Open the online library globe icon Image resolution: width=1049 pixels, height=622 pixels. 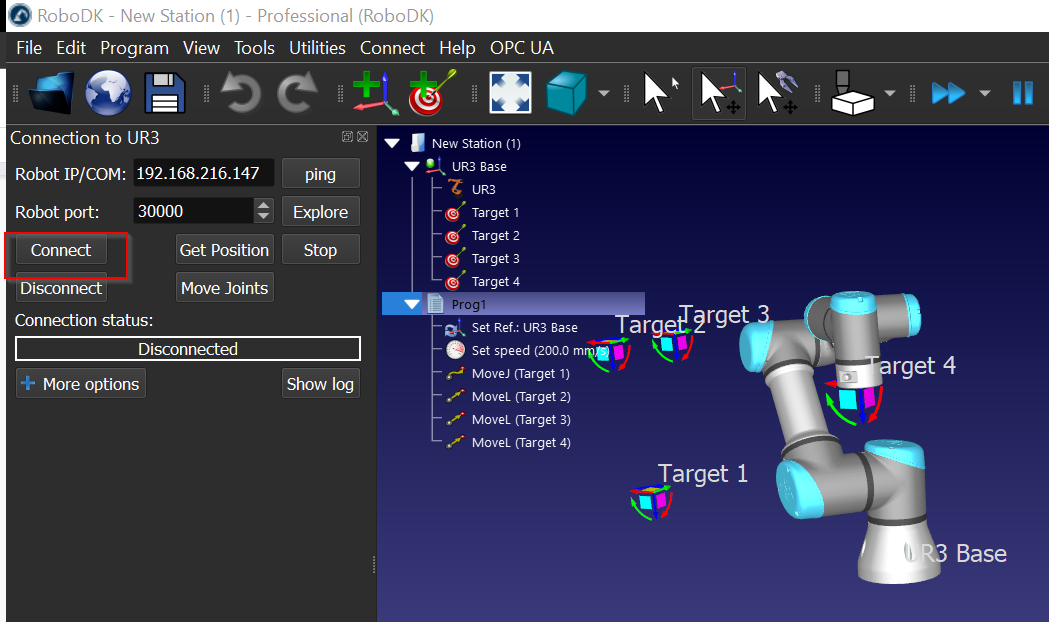(x=108, y=93)
